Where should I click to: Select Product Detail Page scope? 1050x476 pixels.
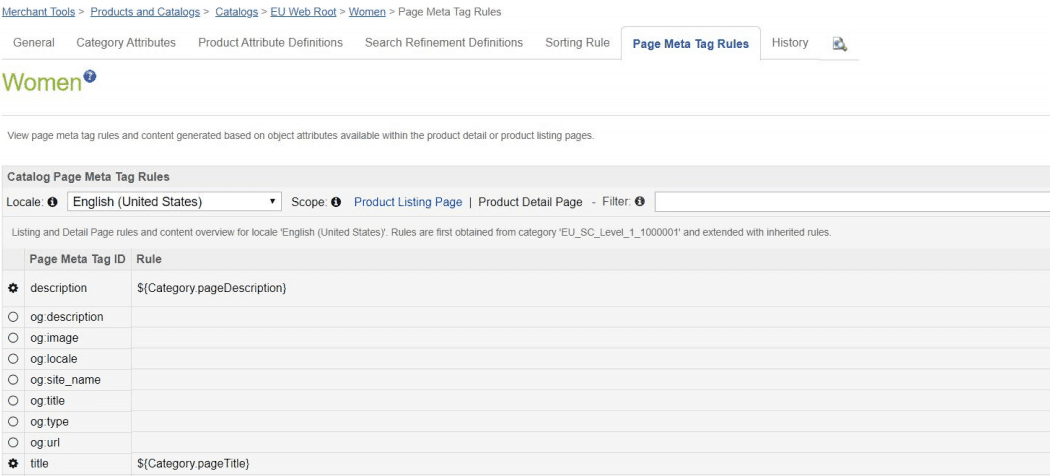coord(530,202)
